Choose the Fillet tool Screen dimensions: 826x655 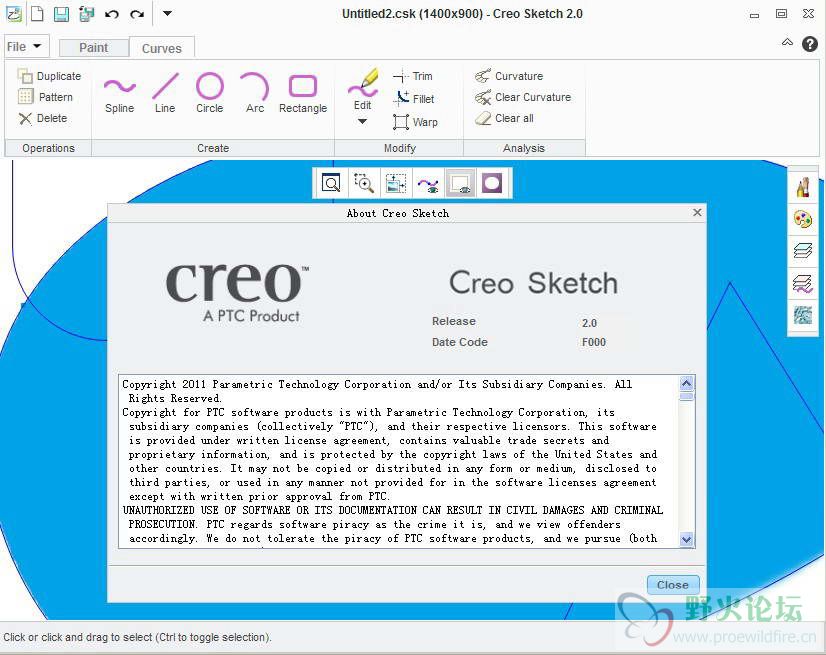coord(415,99)
